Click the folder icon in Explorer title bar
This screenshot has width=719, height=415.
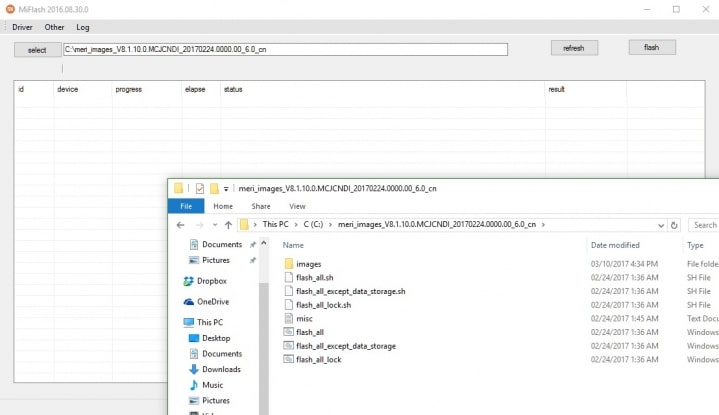pos(178,188)
